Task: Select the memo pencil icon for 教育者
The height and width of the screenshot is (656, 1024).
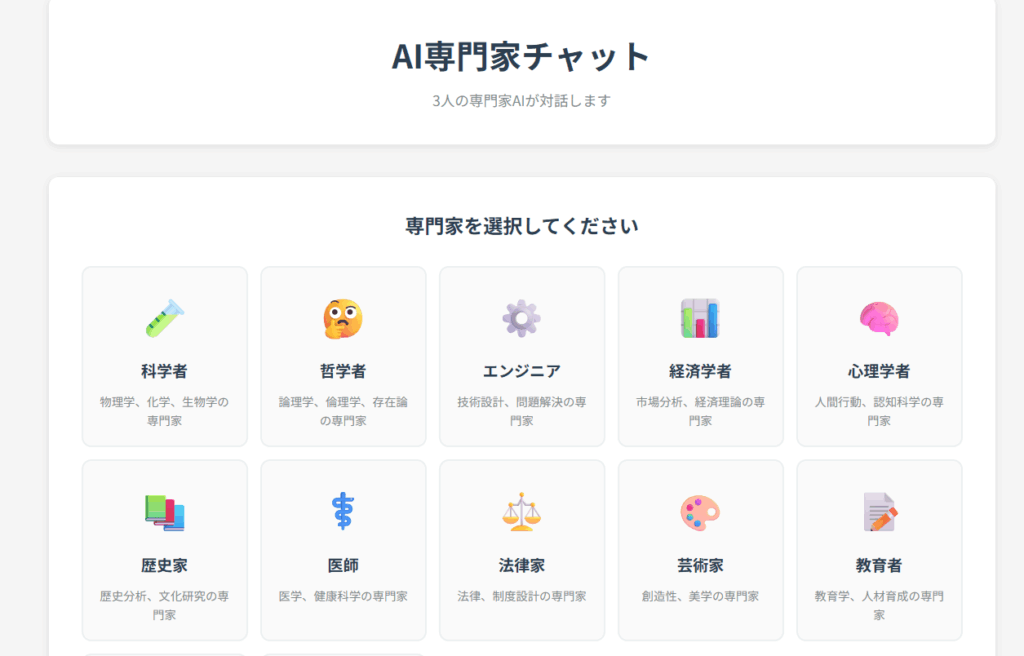Action: pyautogui.click(x=879, y=512)
